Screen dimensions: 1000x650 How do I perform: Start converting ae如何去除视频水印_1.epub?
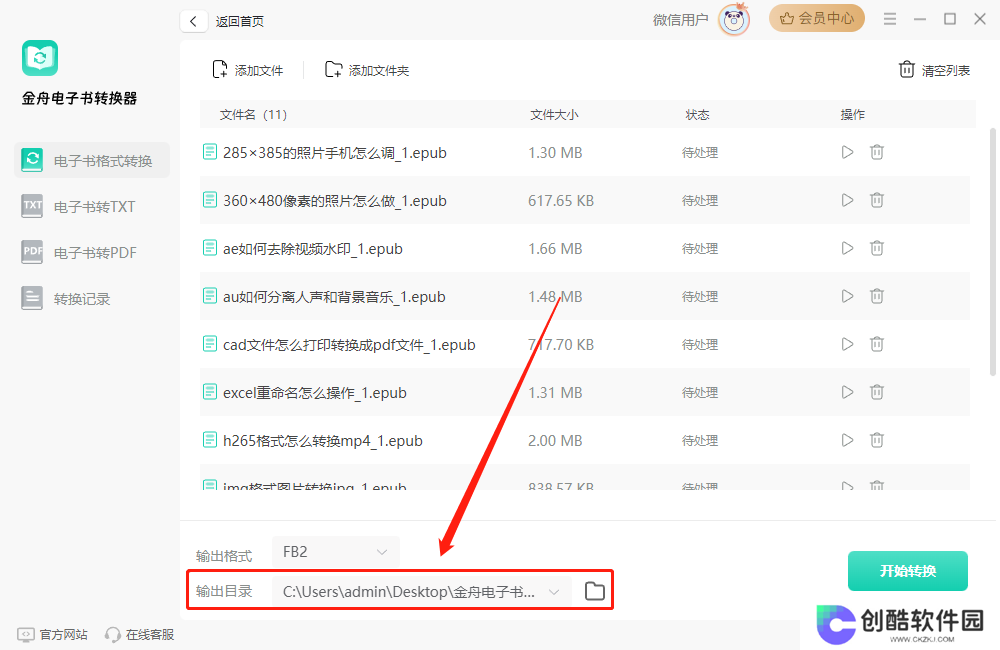(847, 247)
